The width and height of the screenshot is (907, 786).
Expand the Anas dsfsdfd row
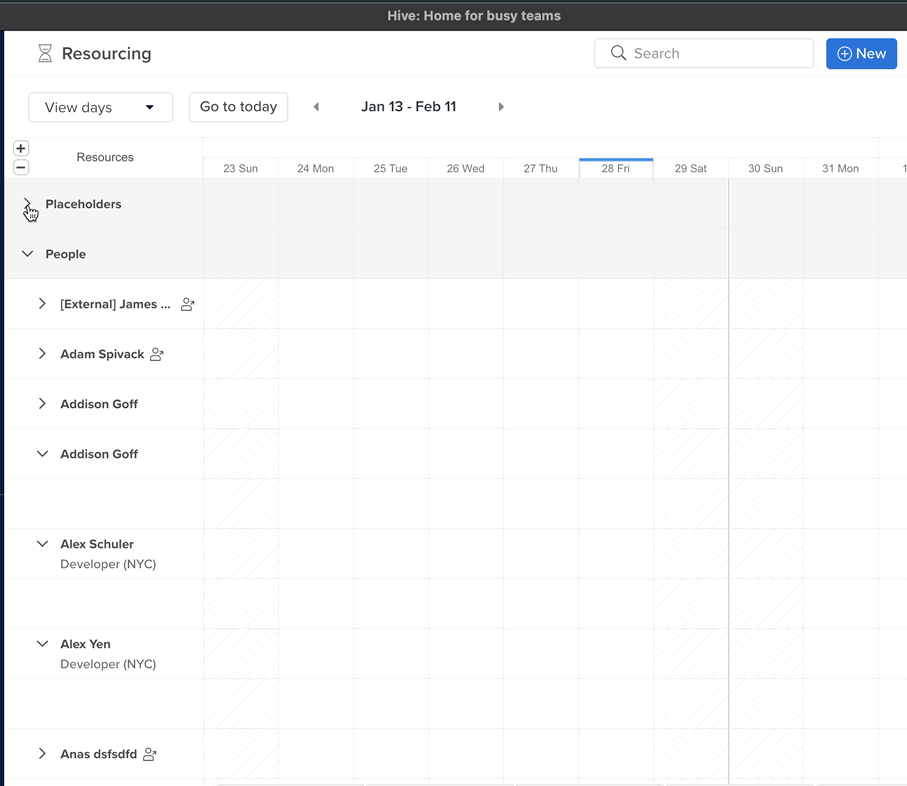[x=42, y=754]
